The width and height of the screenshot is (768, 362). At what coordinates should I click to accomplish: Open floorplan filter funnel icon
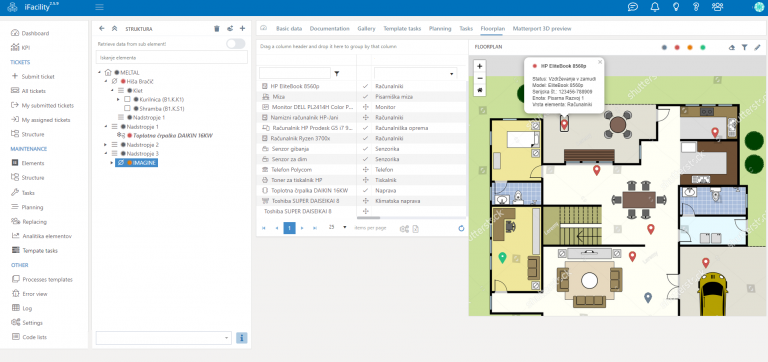[744, 48]
